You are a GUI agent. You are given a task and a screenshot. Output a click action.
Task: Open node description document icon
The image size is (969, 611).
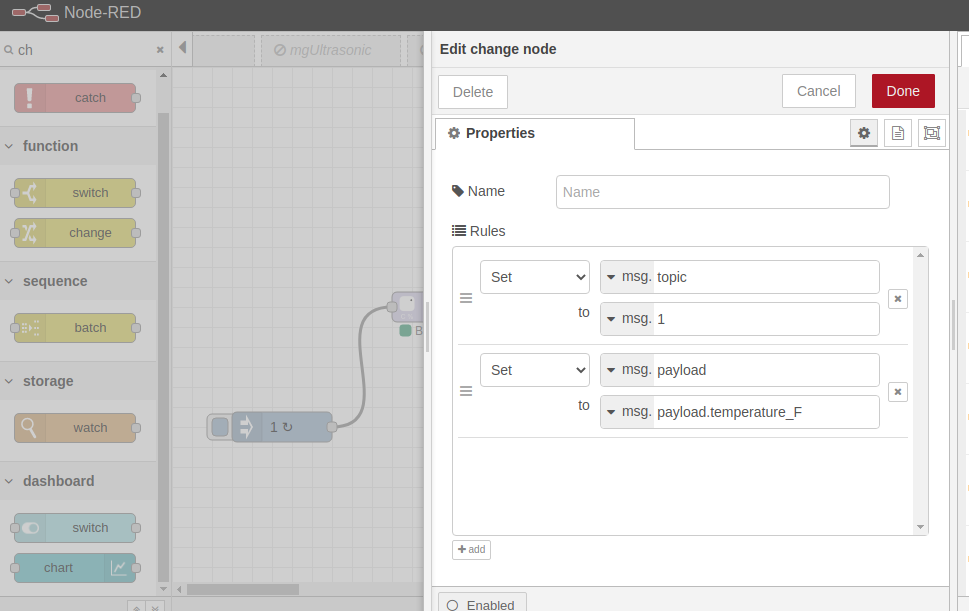pos(898,133)
